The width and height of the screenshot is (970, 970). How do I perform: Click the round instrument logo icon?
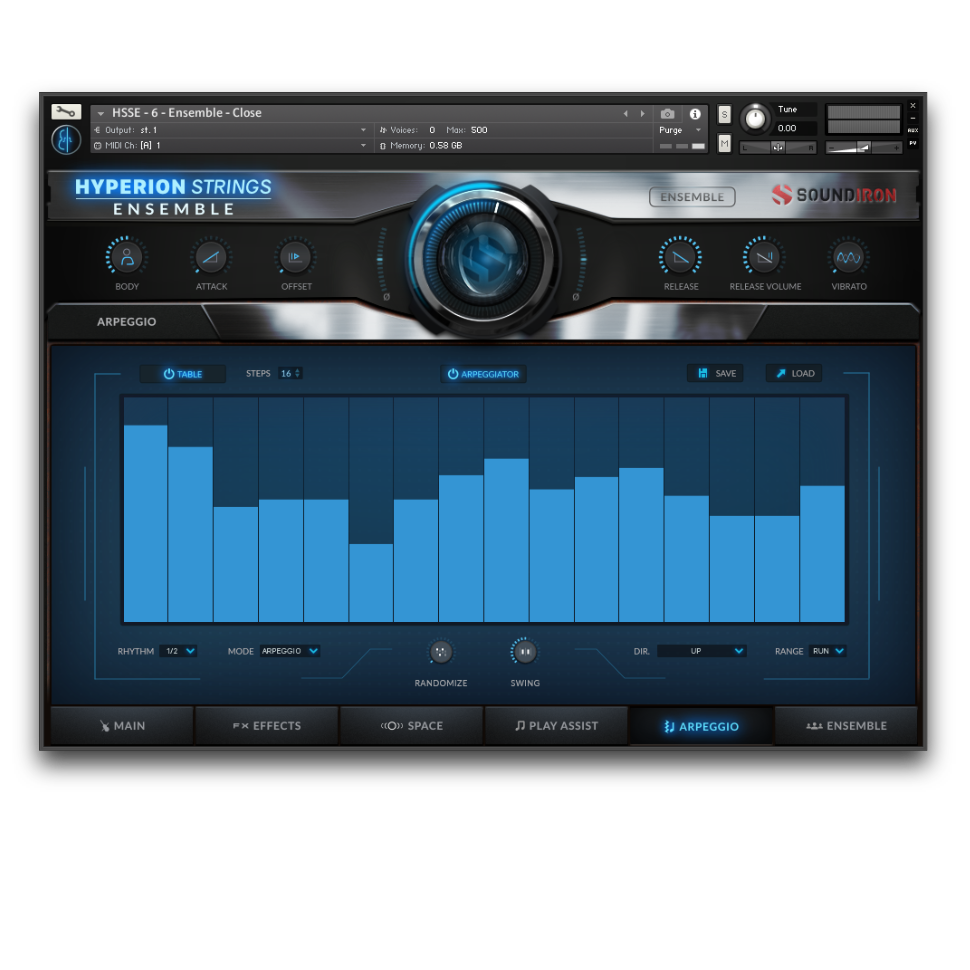[66, 140]
